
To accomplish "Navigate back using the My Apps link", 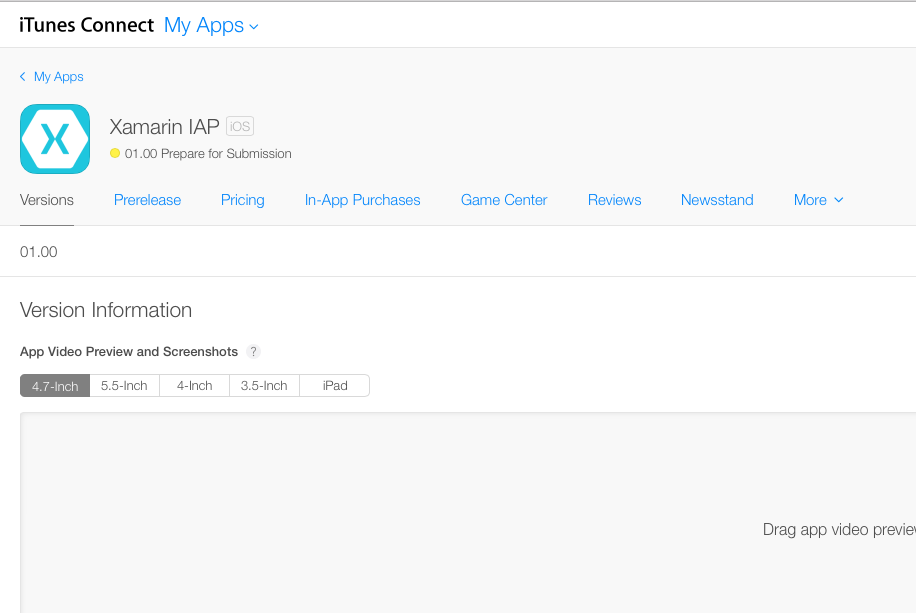I will 58,76.
